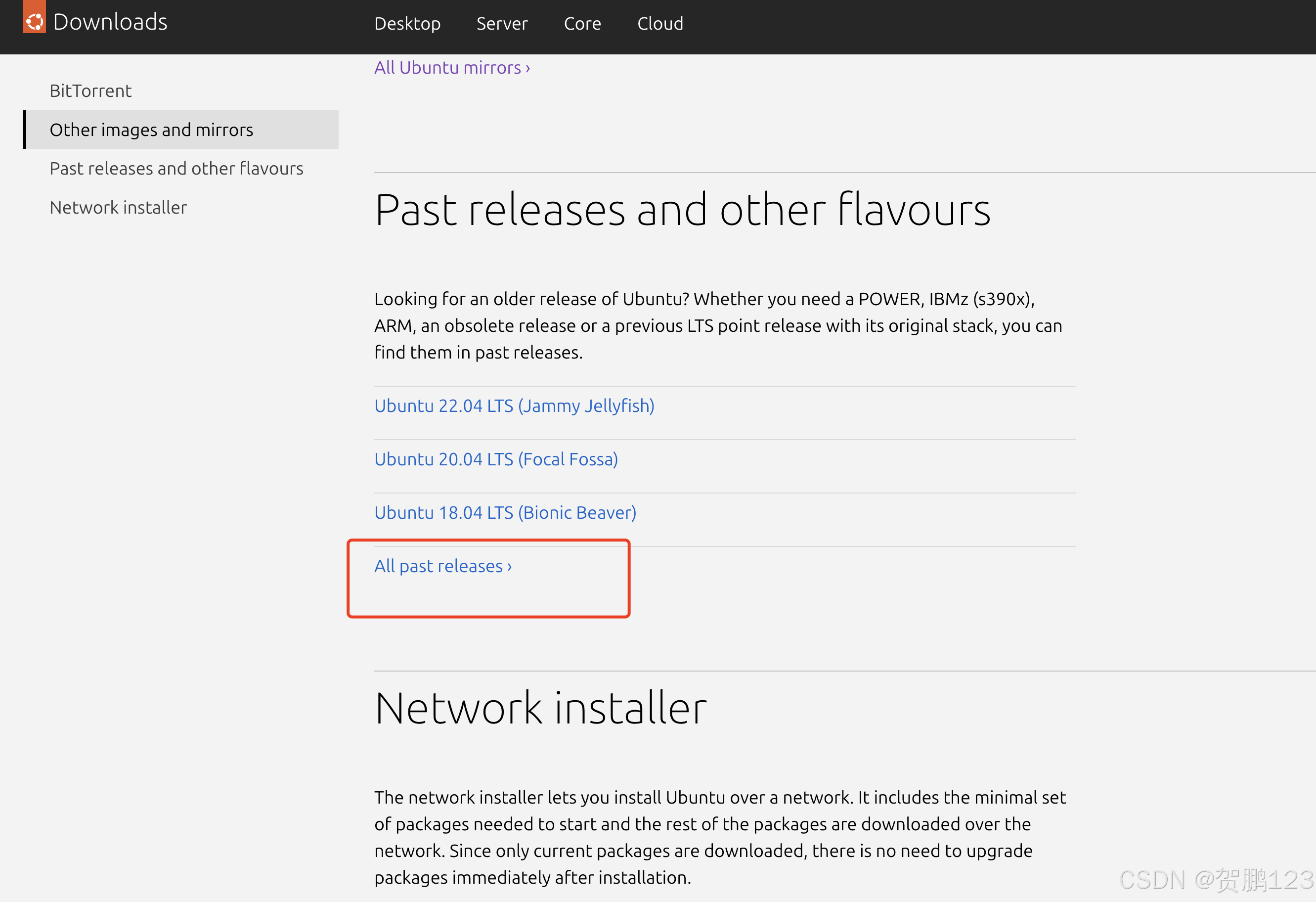1316x902 pixels.
Task: Click the network installer description paragraph
Action: (719, 837)
